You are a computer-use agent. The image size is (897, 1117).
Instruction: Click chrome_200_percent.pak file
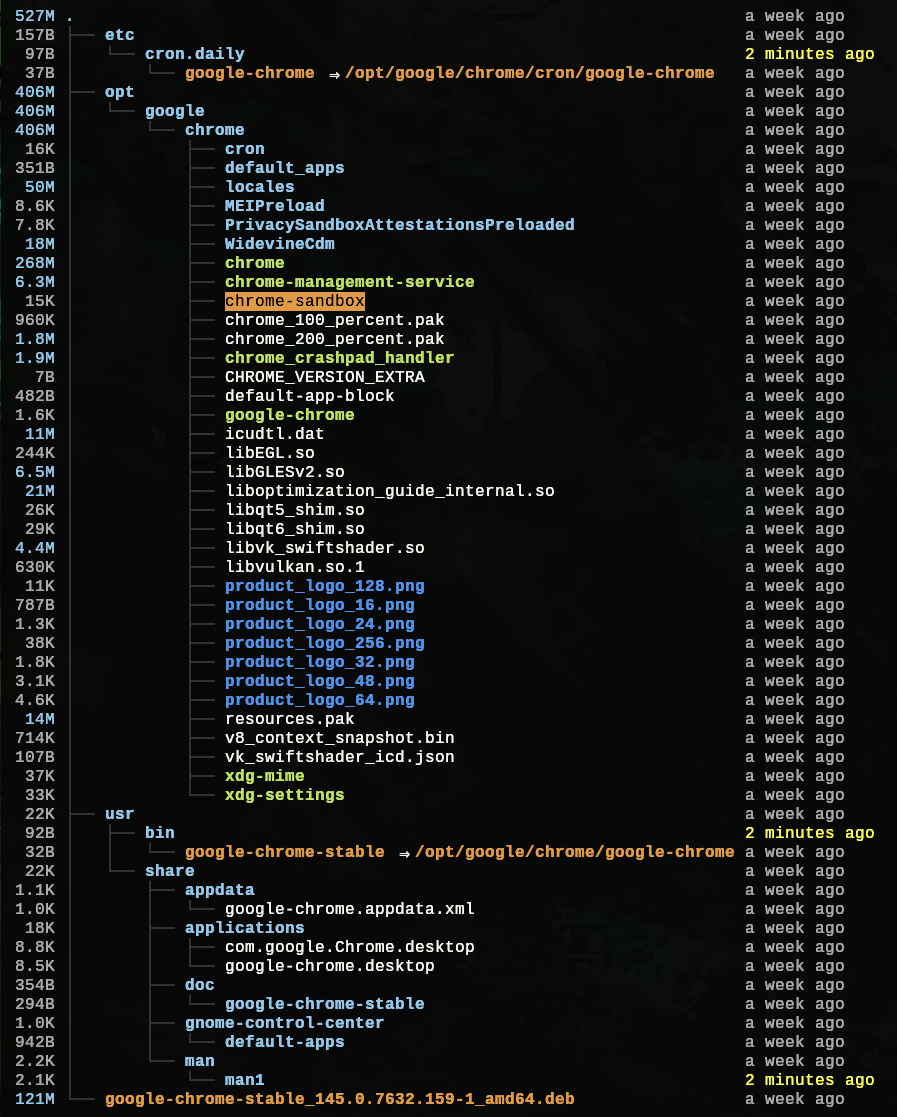[x=334, y=339]
